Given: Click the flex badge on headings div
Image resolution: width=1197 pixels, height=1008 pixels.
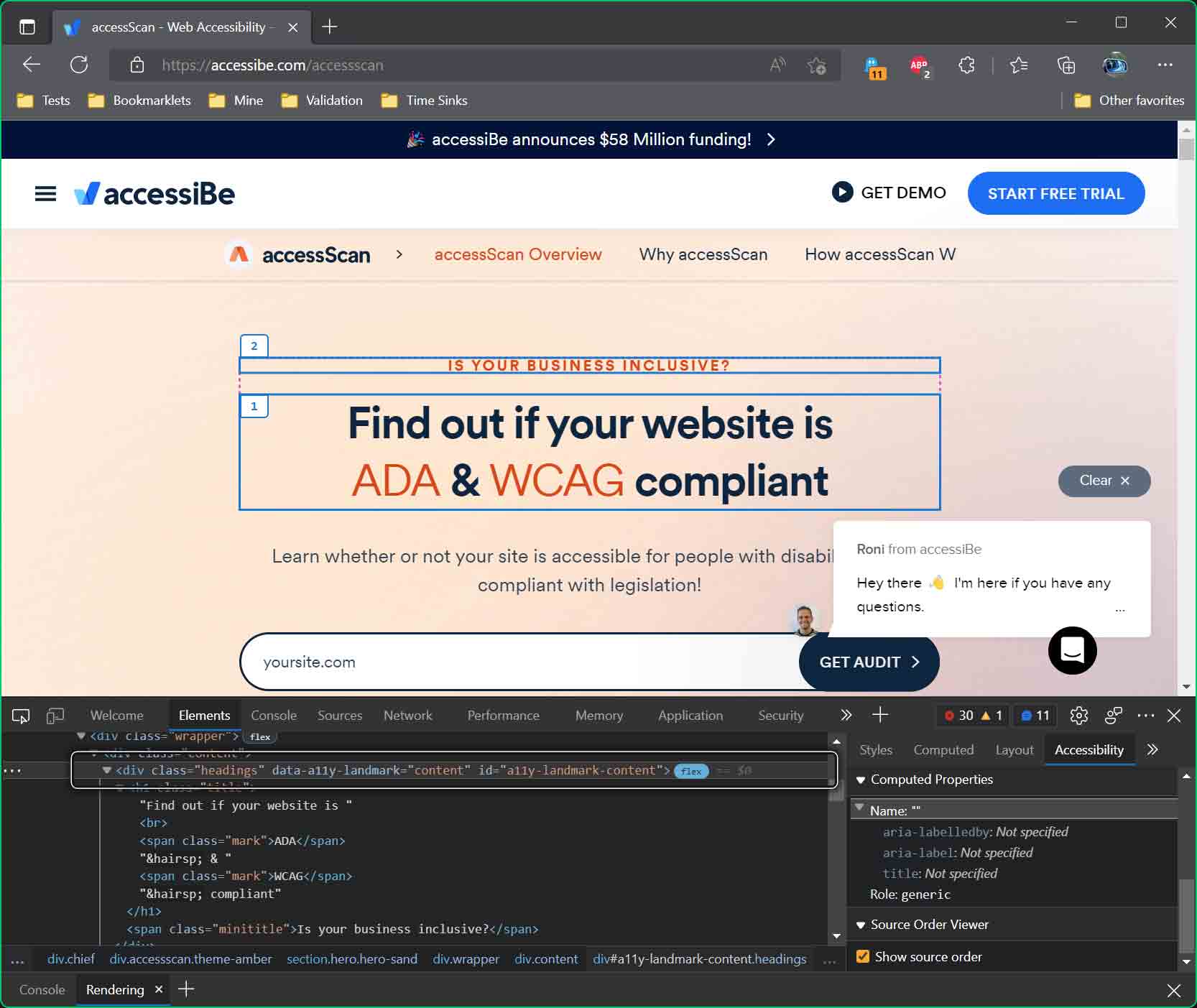Looking at the screenshot, I should tap(691, 771).
